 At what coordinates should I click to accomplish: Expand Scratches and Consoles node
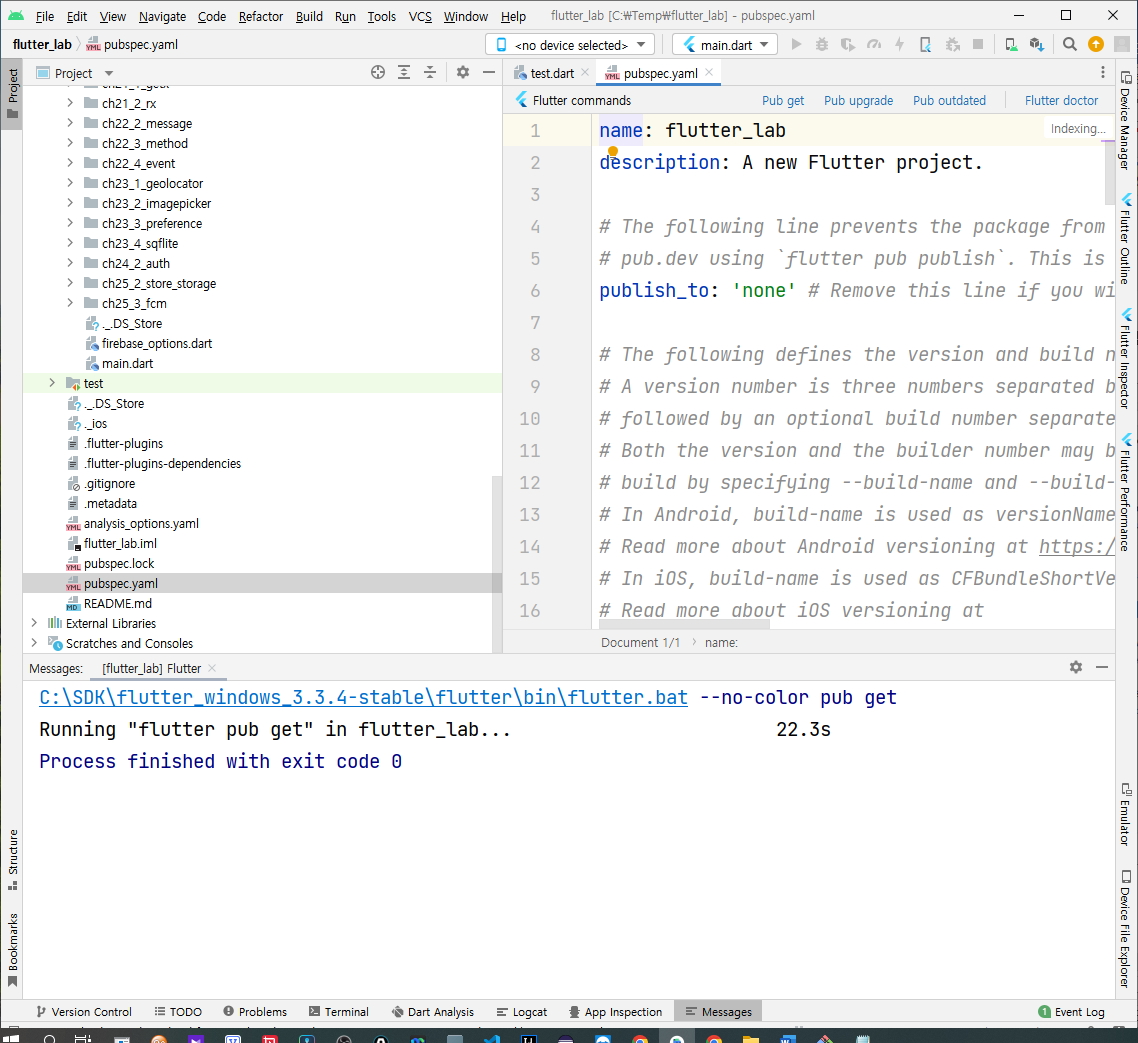pos(33,642)
